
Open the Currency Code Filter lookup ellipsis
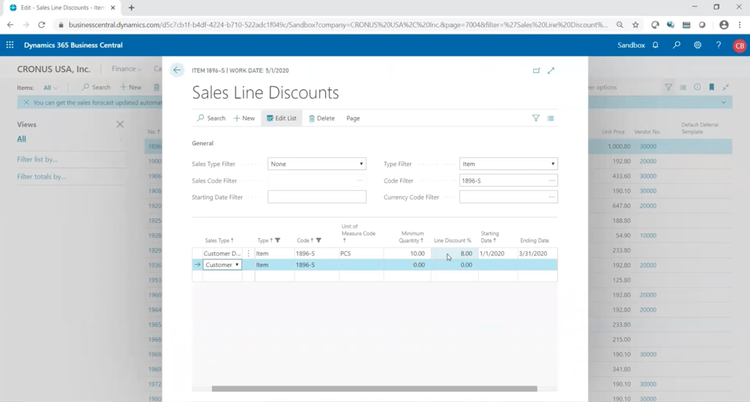click(551, 197)
